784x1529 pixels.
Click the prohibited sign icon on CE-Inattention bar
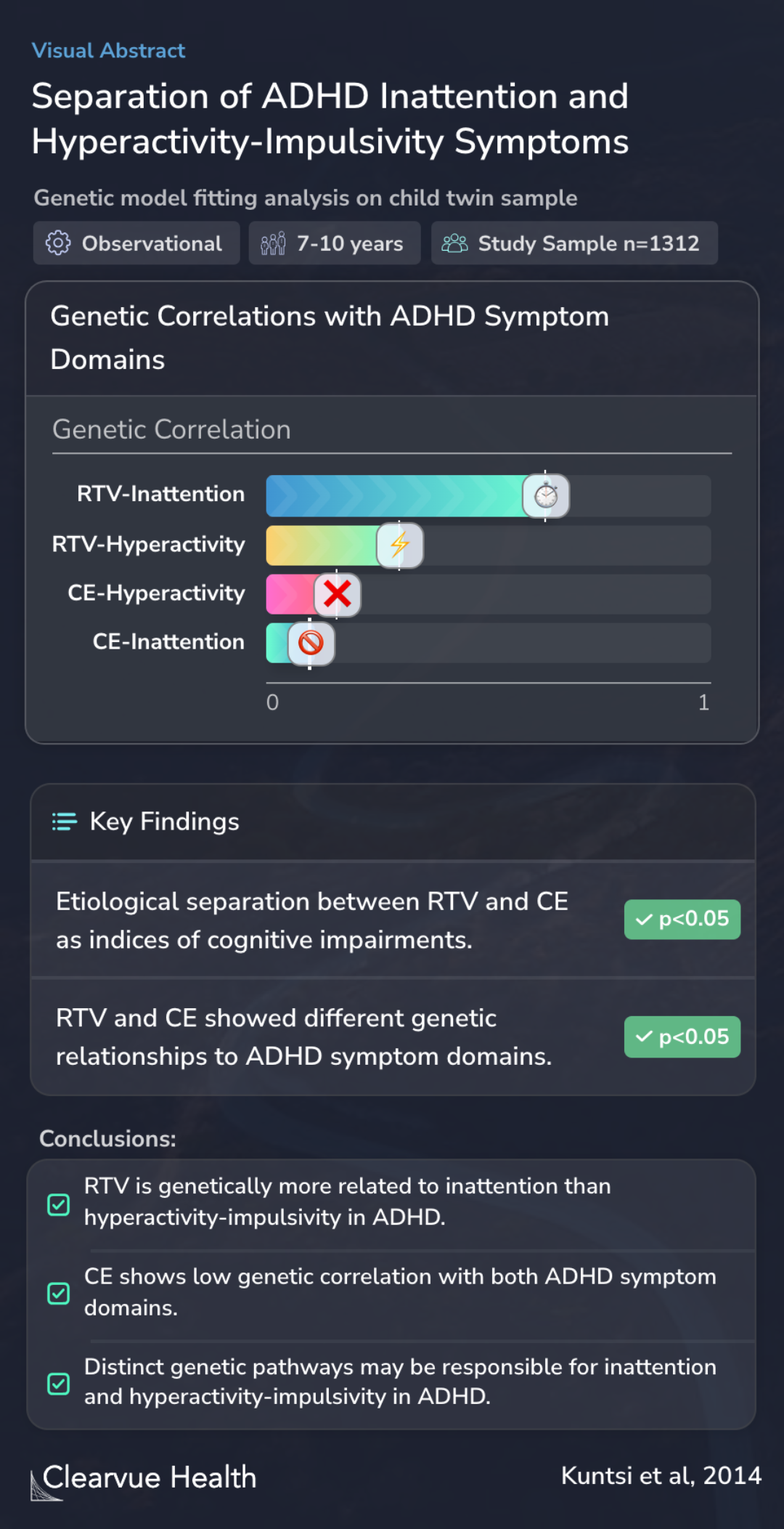click(311, 643)
